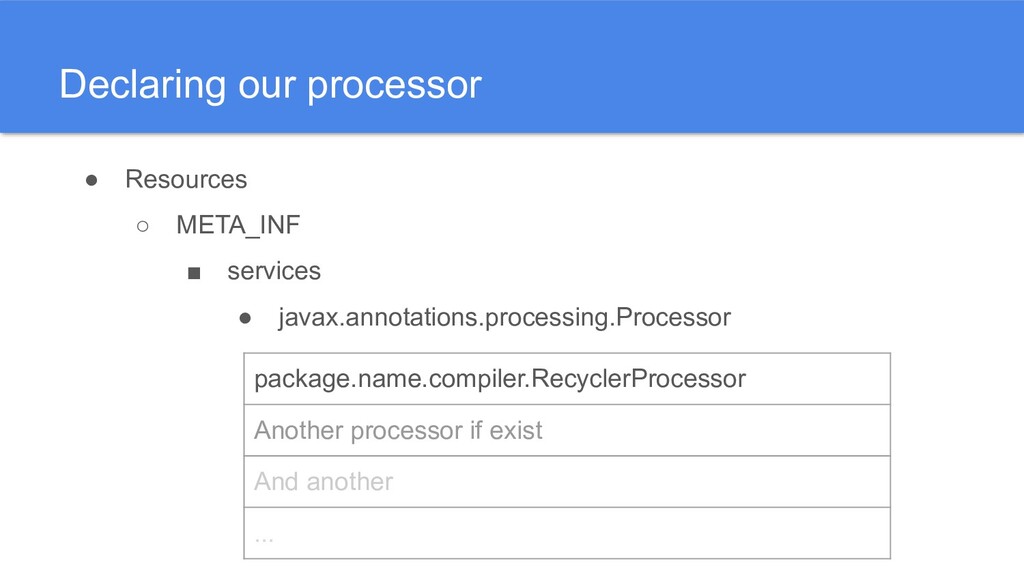Select the Resources list item text
Viewport: 1024px width, 576px height.
[185, 180]
